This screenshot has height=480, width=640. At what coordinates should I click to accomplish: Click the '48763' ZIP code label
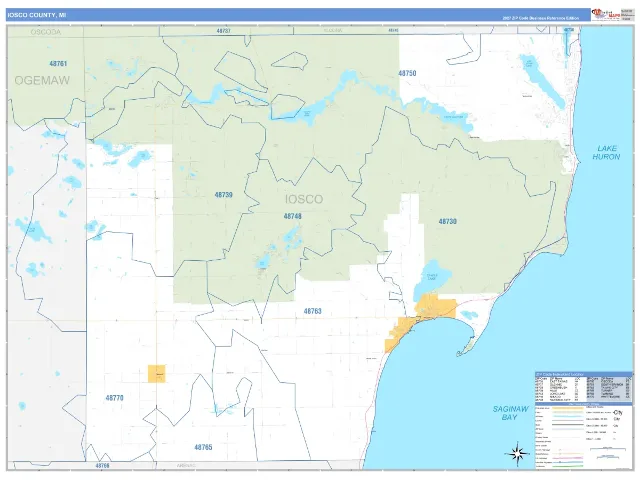[x=312, y=311]
